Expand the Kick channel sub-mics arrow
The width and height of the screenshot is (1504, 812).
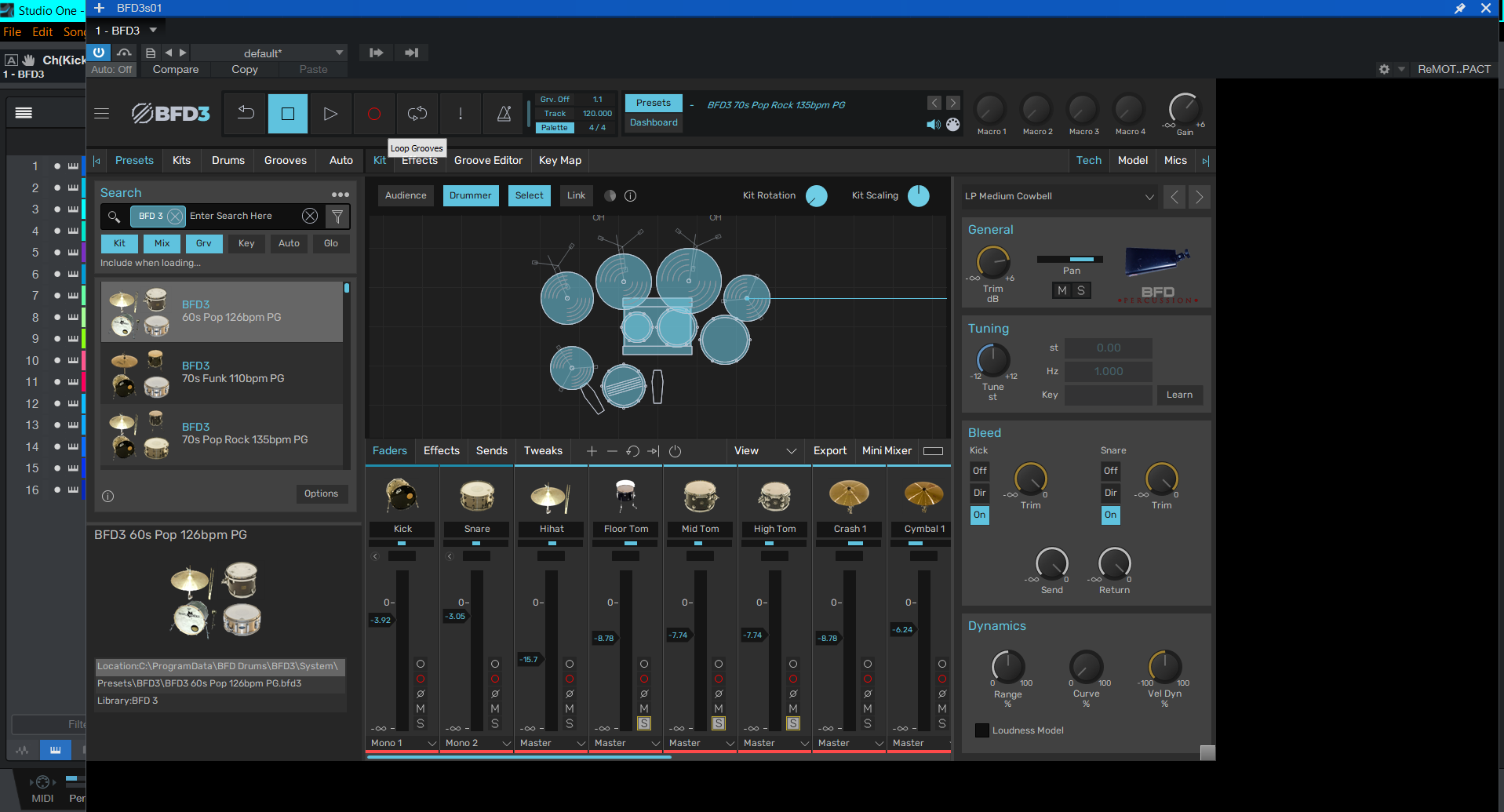(x=375, y=556)
